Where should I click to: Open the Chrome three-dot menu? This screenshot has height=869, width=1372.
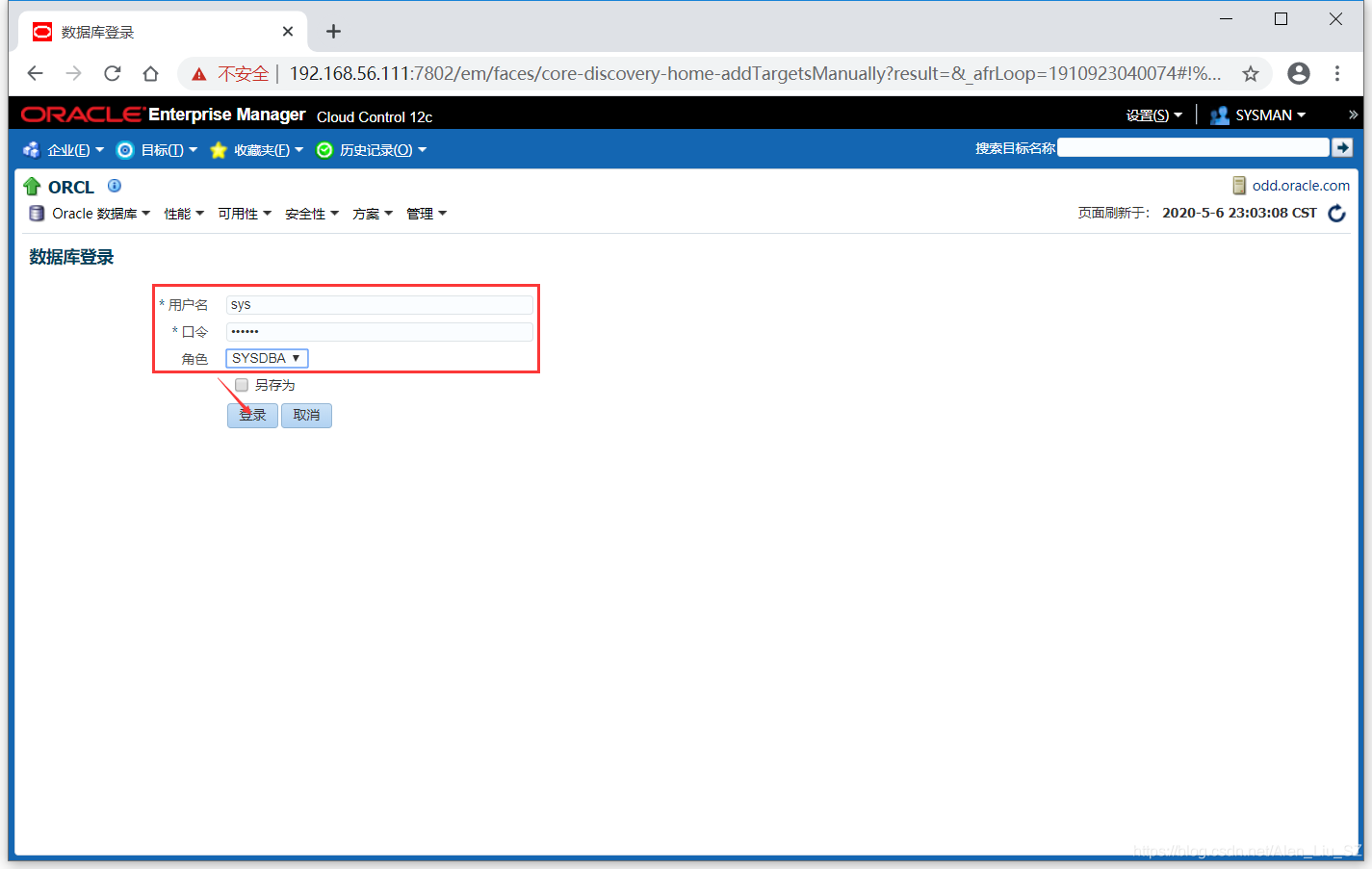click(1337, 73)
